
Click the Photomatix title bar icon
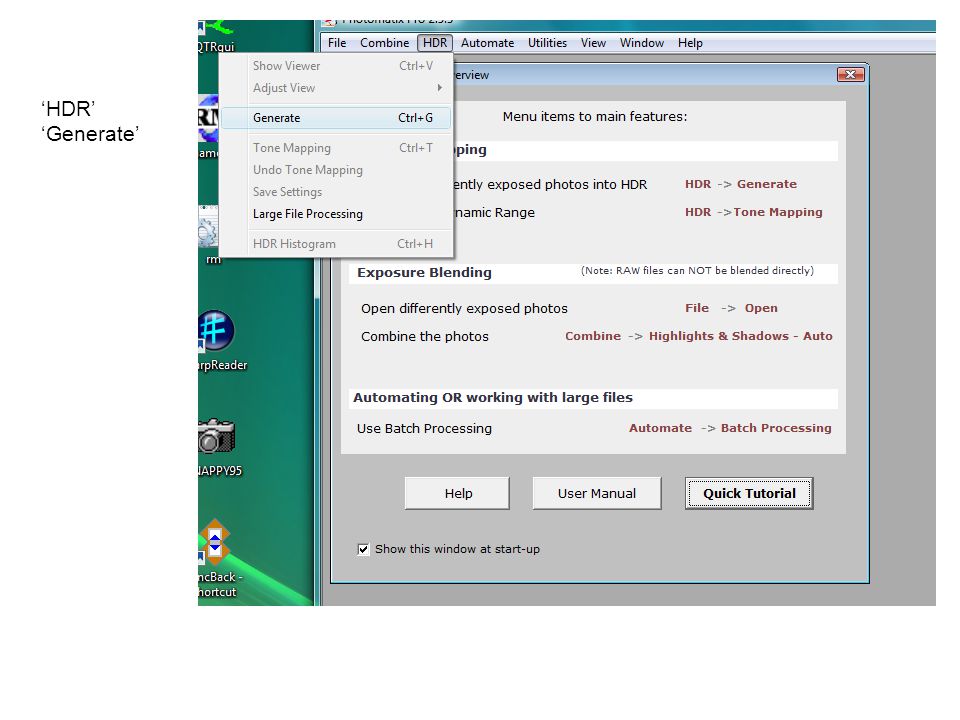click(329, 23)
